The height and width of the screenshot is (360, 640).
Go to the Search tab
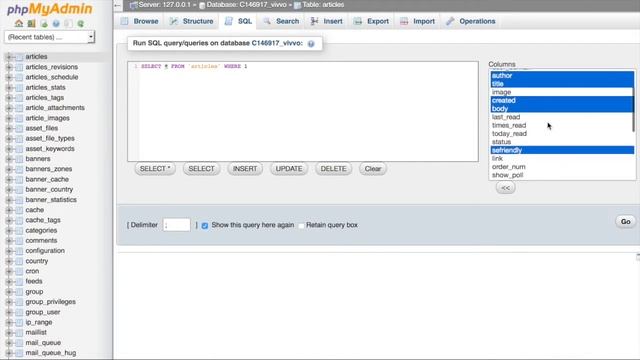(x=281, y=21)
